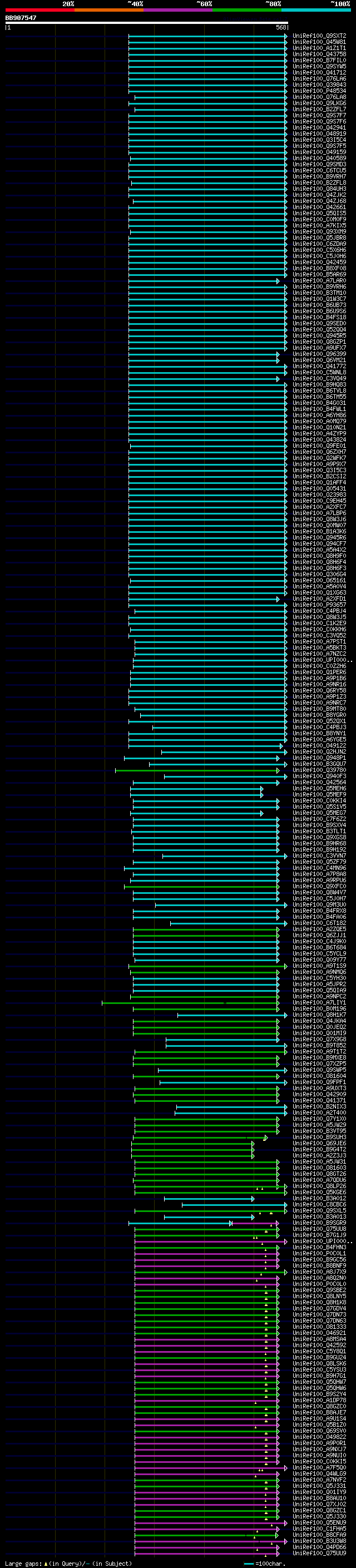Select the UniRef100_A9T1S9 label

319,966
